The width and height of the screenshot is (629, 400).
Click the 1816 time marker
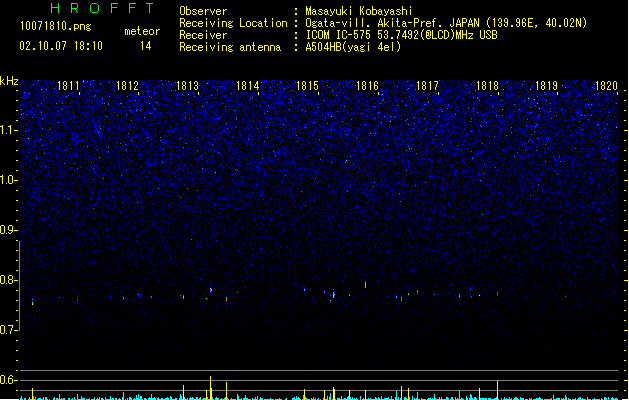coord(367,86)
